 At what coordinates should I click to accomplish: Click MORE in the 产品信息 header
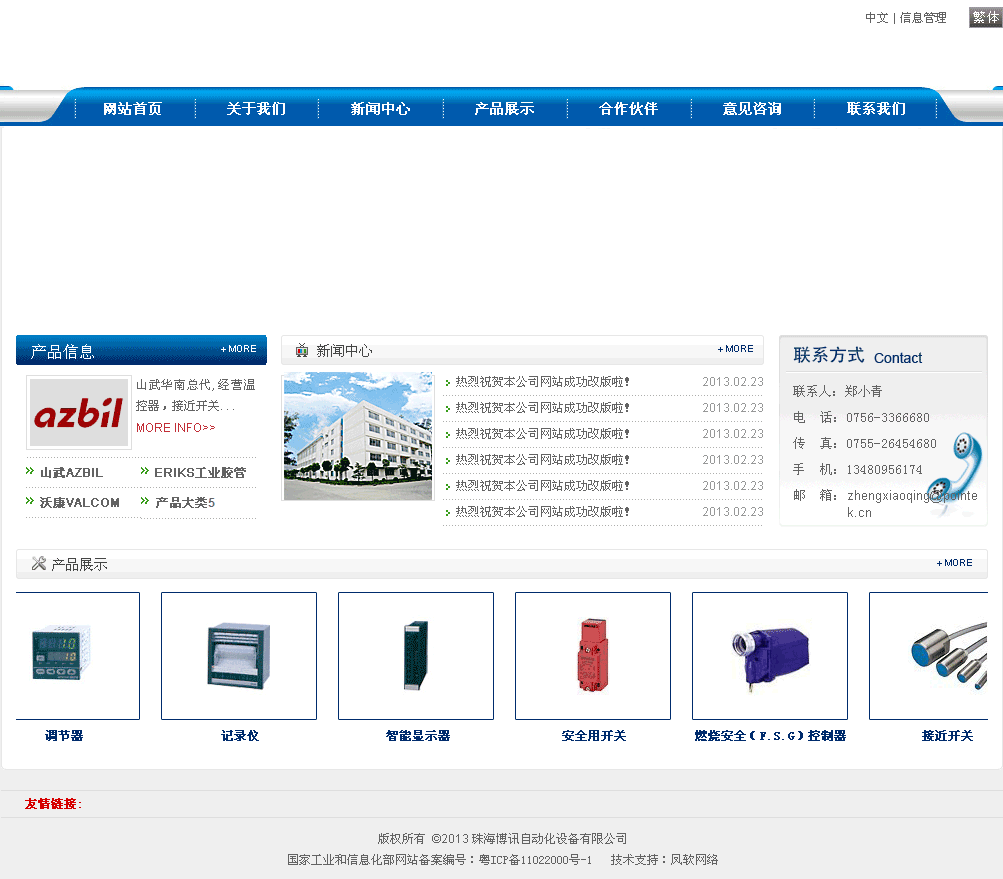coord(239,349)
